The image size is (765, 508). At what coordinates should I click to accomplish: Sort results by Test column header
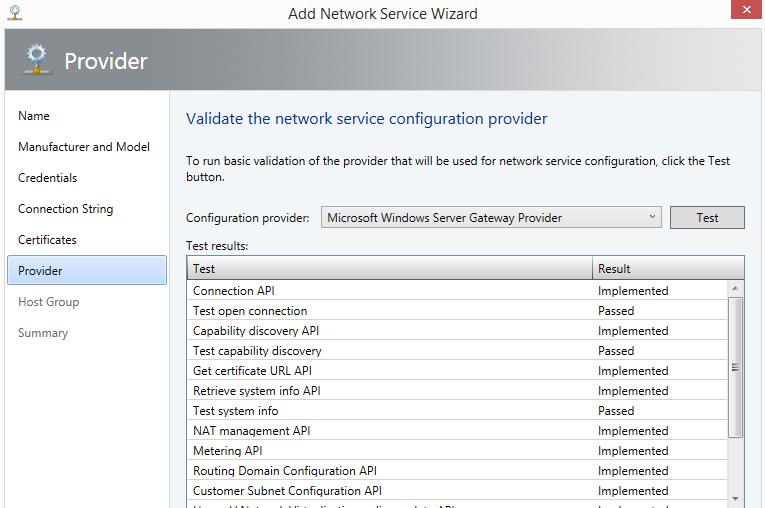click(x=389, y=268)
